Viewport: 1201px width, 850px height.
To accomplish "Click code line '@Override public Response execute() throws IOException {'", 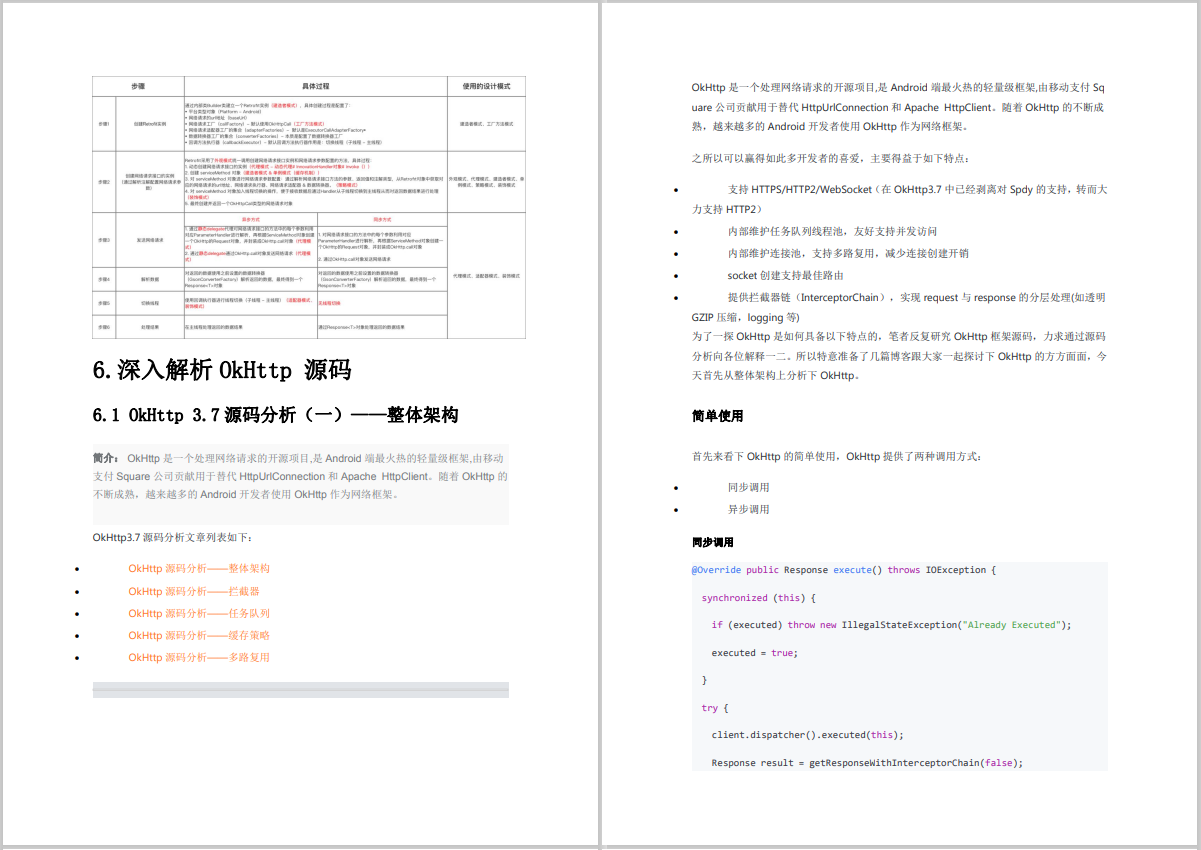I will click(844, 570).
